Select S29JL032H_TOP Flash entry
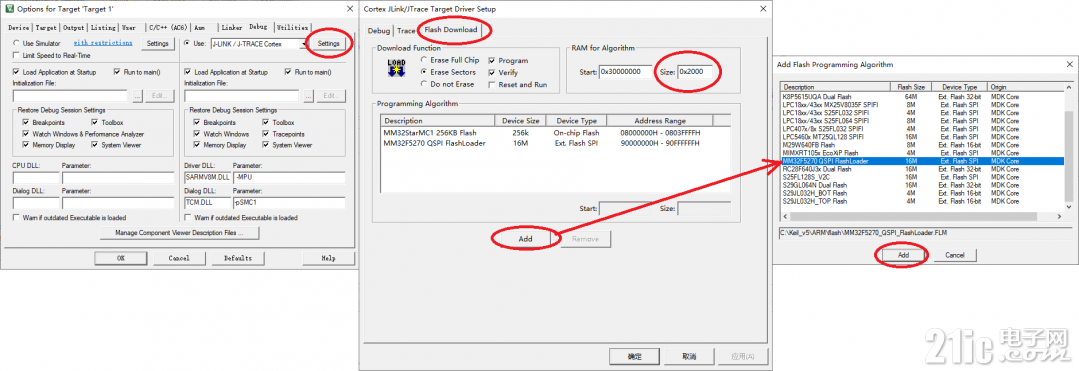1079x371 pixels. coord(922,202)
